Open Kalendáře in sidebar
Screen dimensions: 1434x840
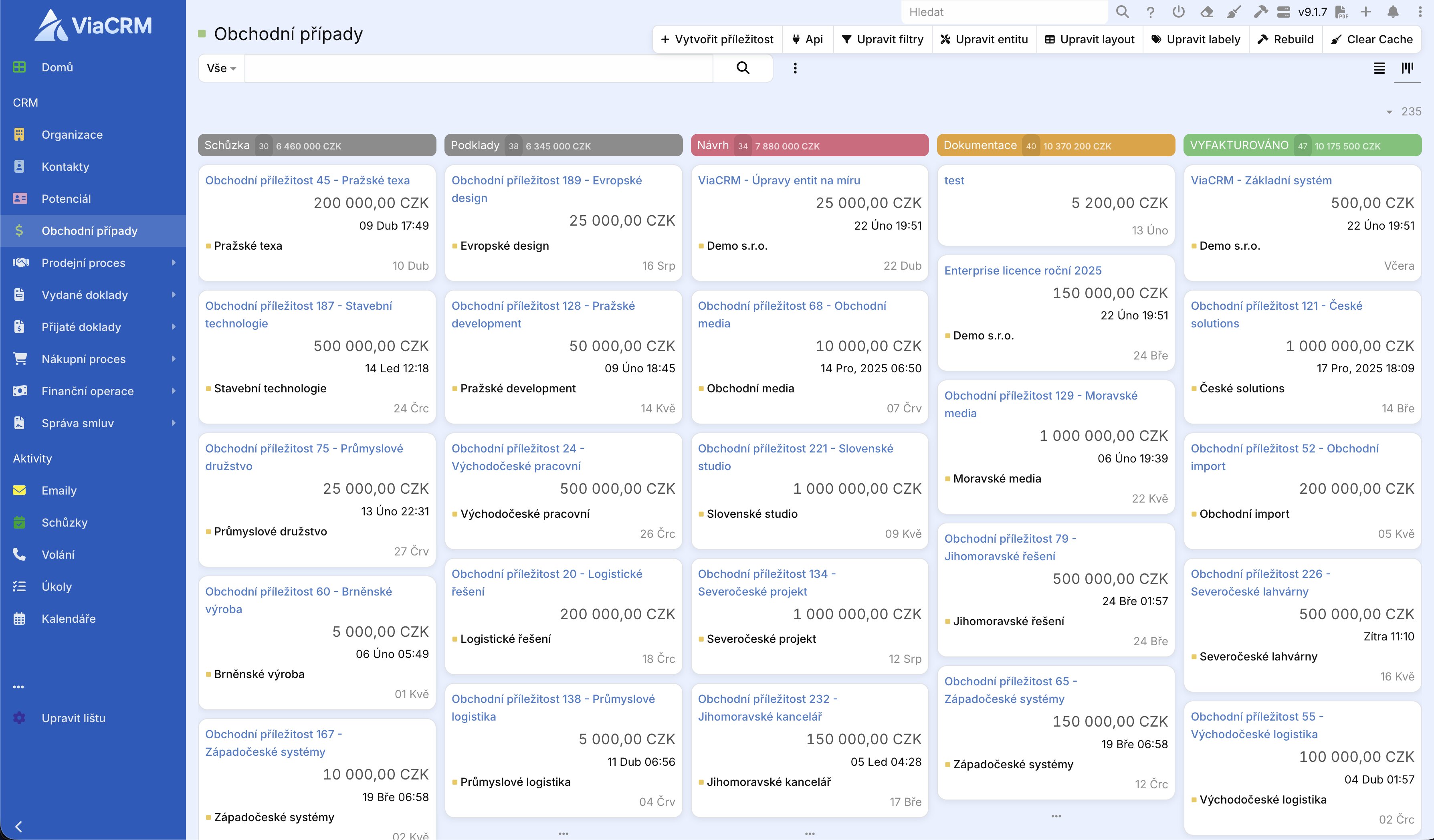(x=93, y=619)
